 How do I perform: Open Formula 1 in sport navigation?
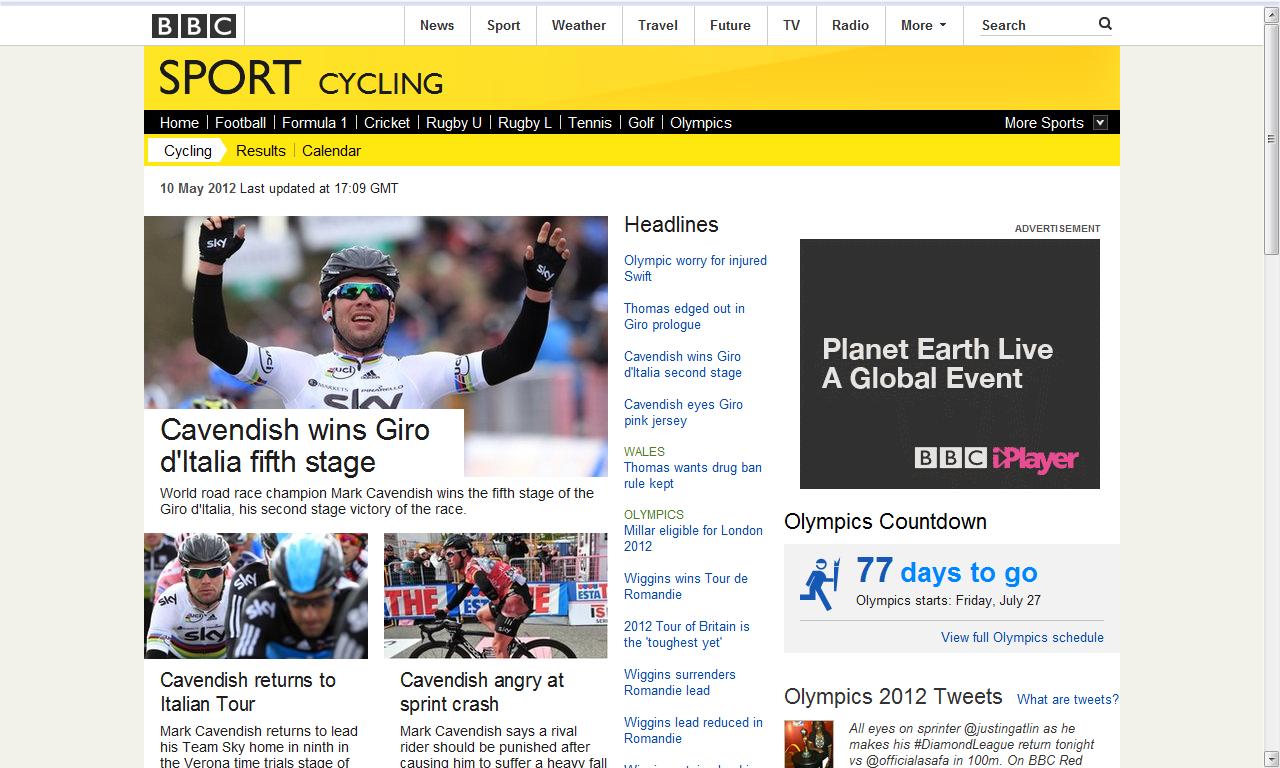(315, 123)
